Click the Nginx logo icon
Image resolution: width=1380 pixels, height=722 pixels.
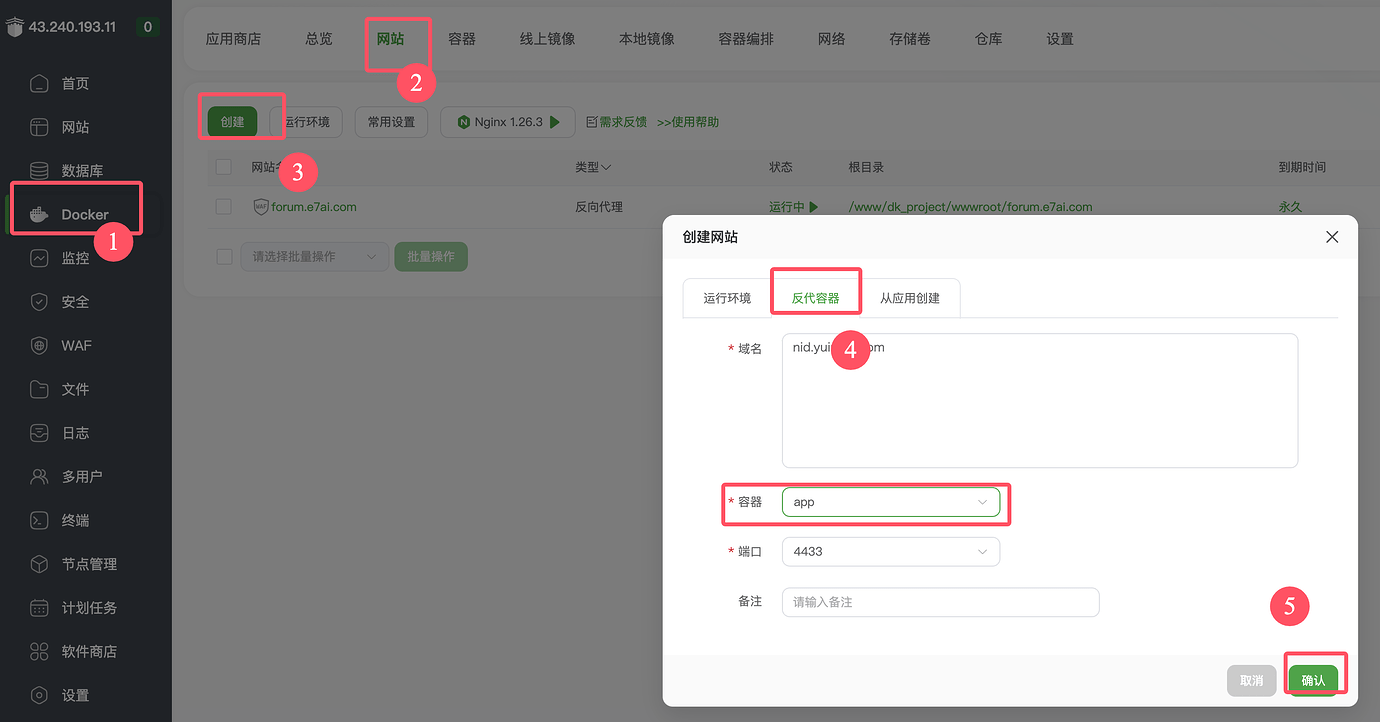[x=463, y=122]
